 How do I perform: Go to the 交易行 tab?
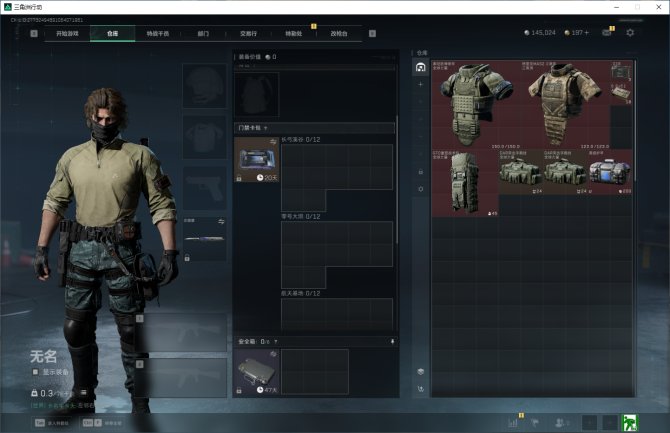248,33
